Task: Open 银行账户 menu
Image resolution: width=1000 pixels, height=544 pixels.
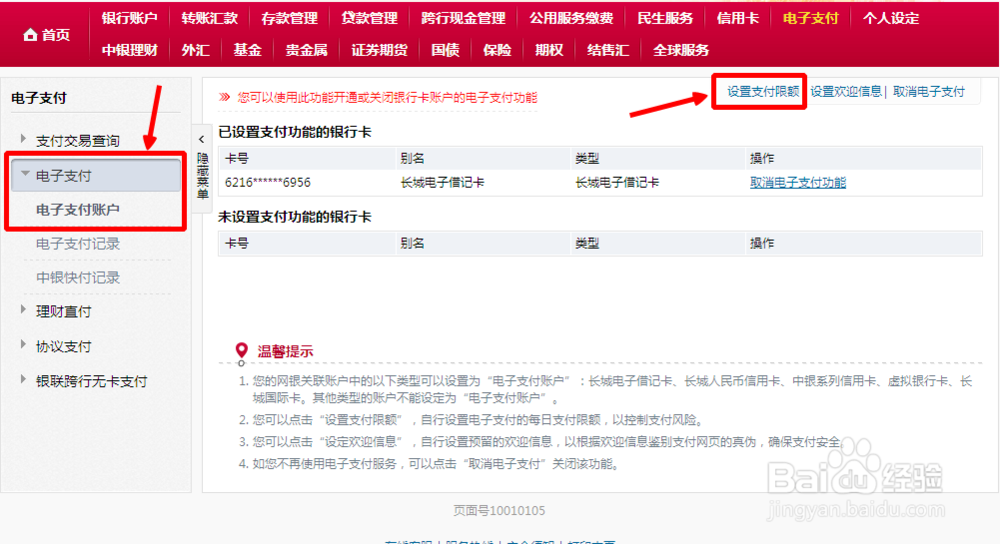Action: pos(129,18)
